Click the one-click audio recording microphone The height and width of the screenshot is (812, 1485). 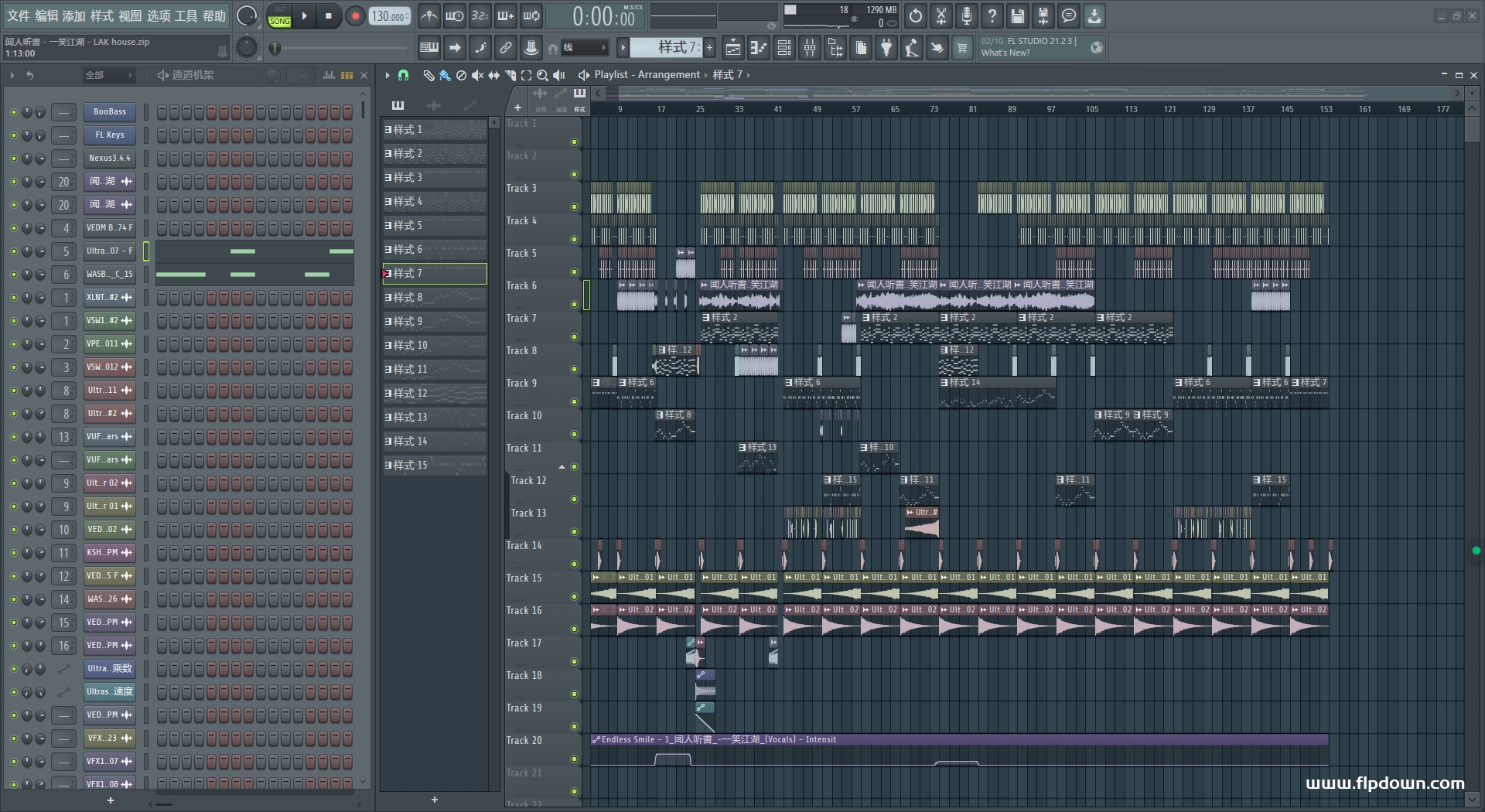click(967, 15)
